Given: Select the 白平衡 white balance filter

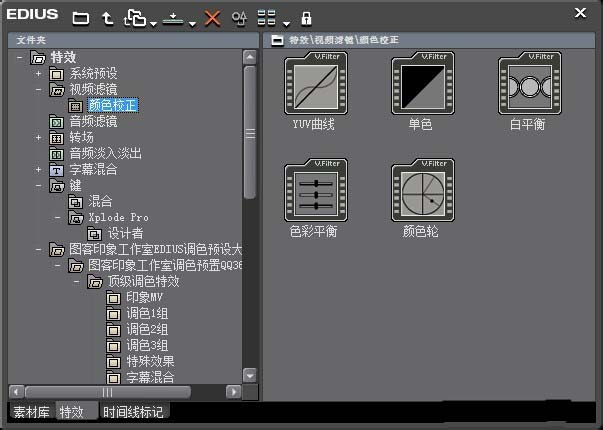Looking at the screenshot, I should click(x=530, y=83).
